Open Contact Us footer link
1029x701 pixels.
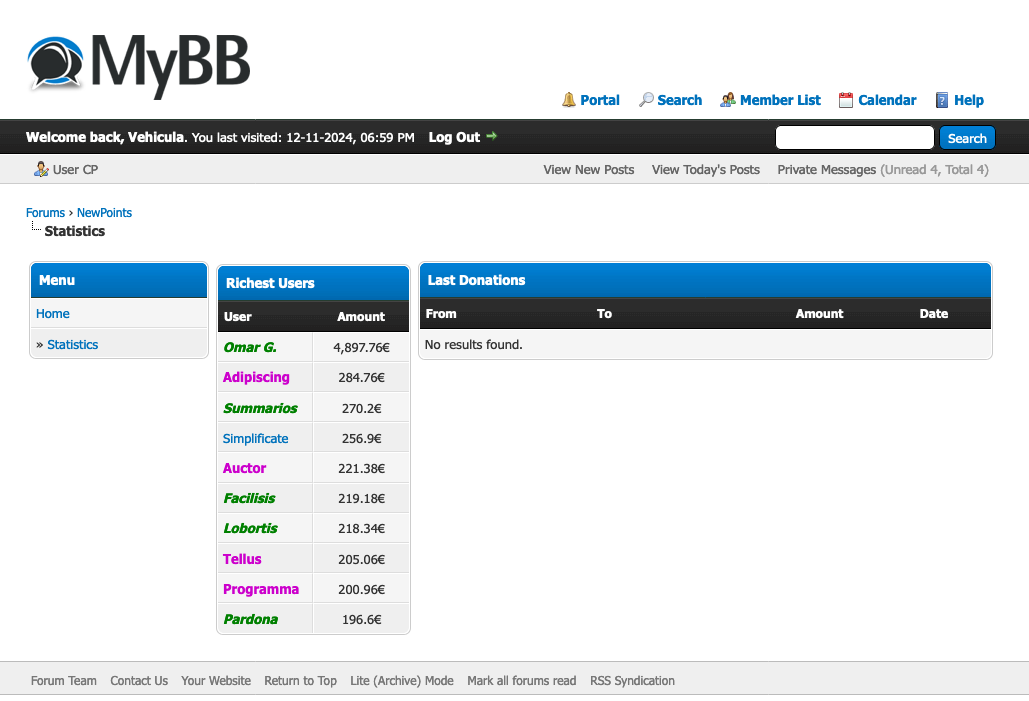(139, 681)
